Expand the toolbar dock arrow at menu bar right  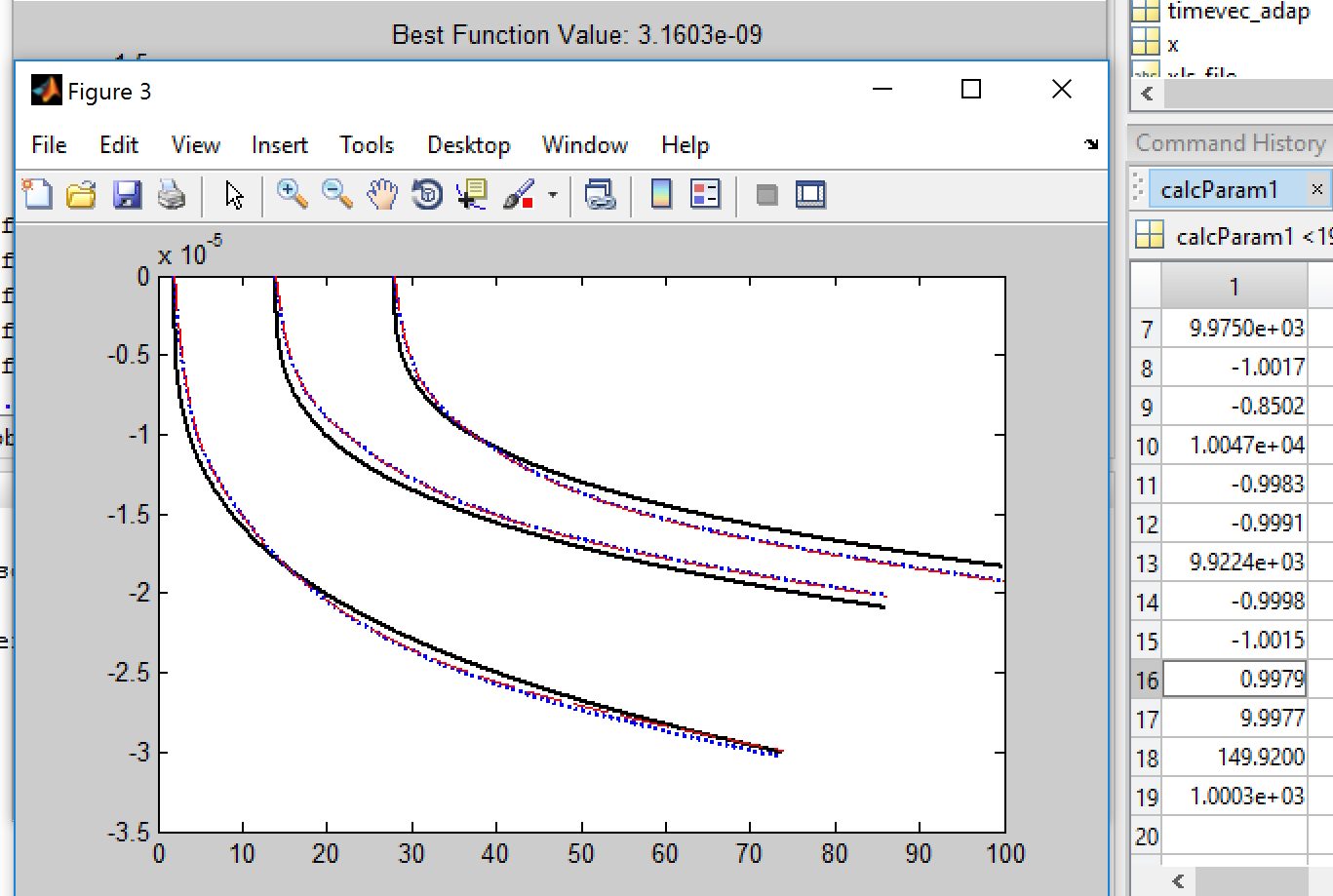[1091, 144]
